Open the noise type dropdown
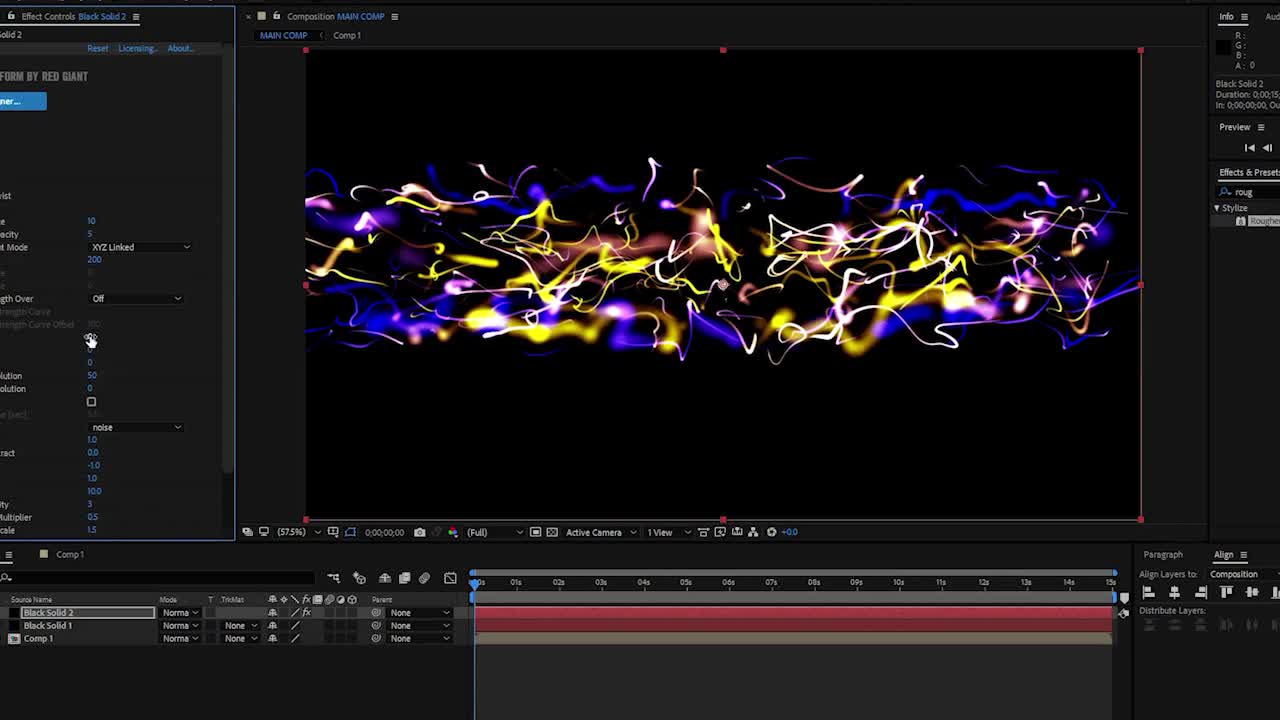The height and width of the screenshot is (720, 1280). [136, 427]
